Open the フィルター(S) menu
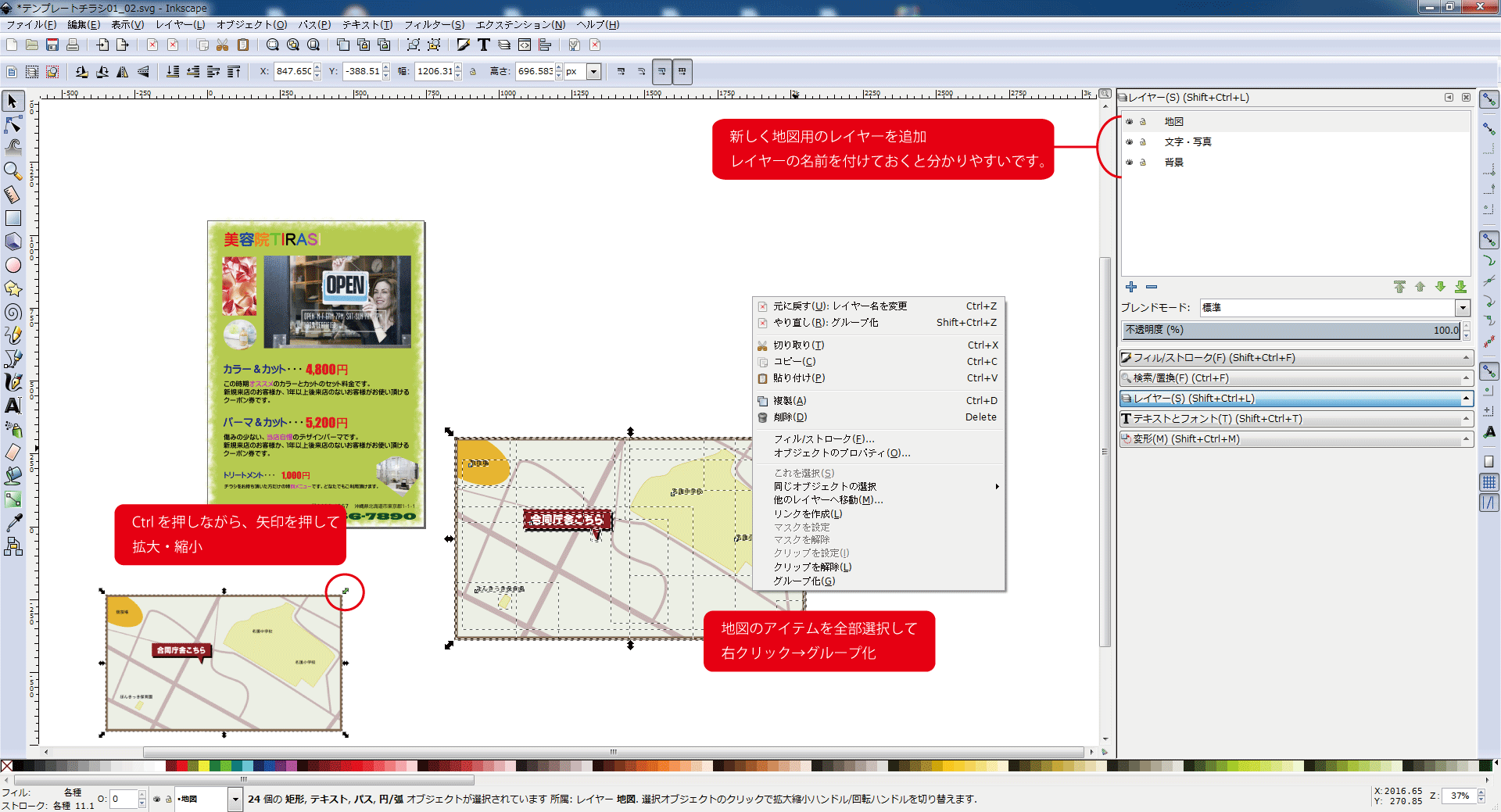This screenshot has height=812, width=1501. (434, 25)
